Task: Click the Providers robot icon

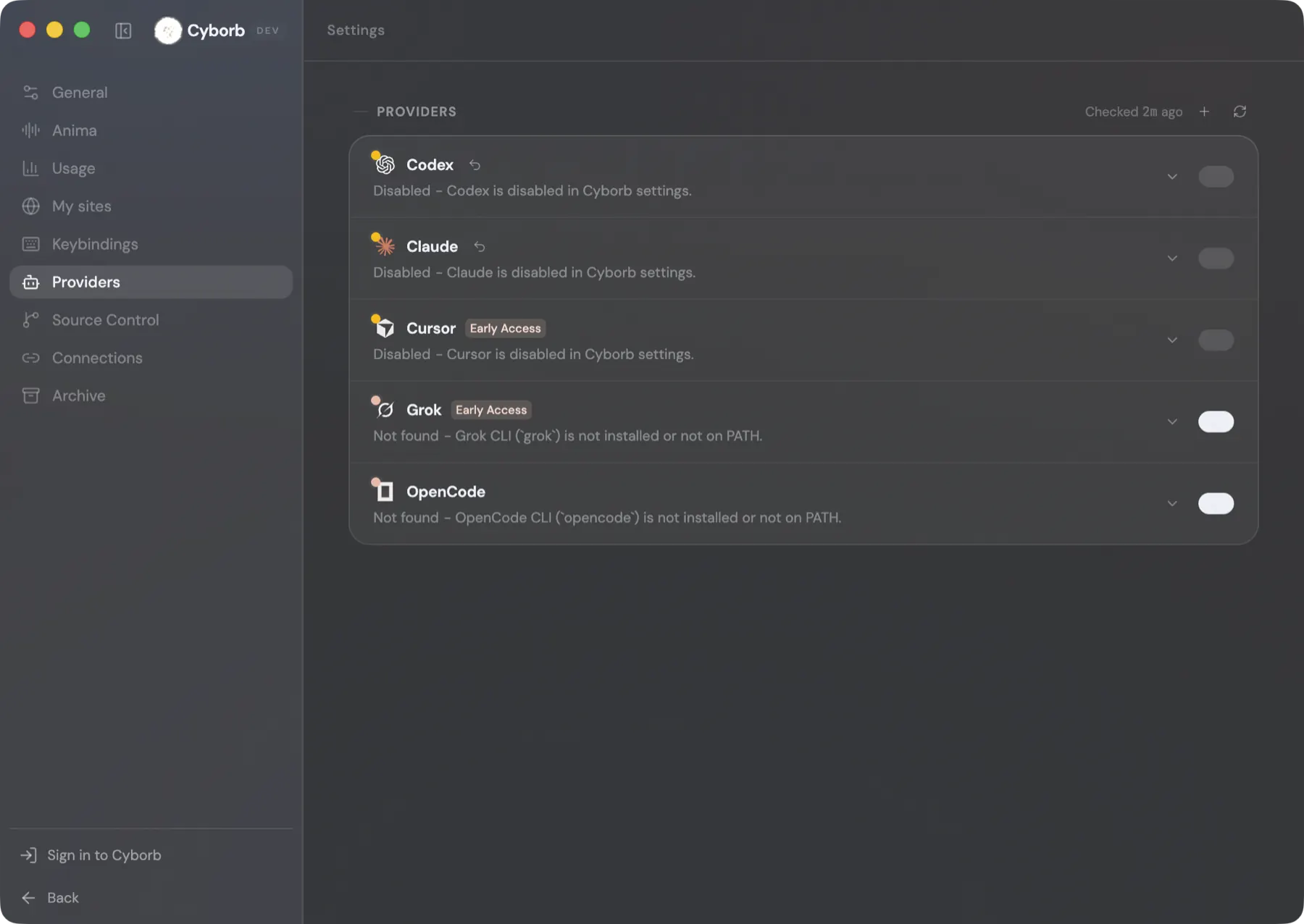Action: [30, 282]
